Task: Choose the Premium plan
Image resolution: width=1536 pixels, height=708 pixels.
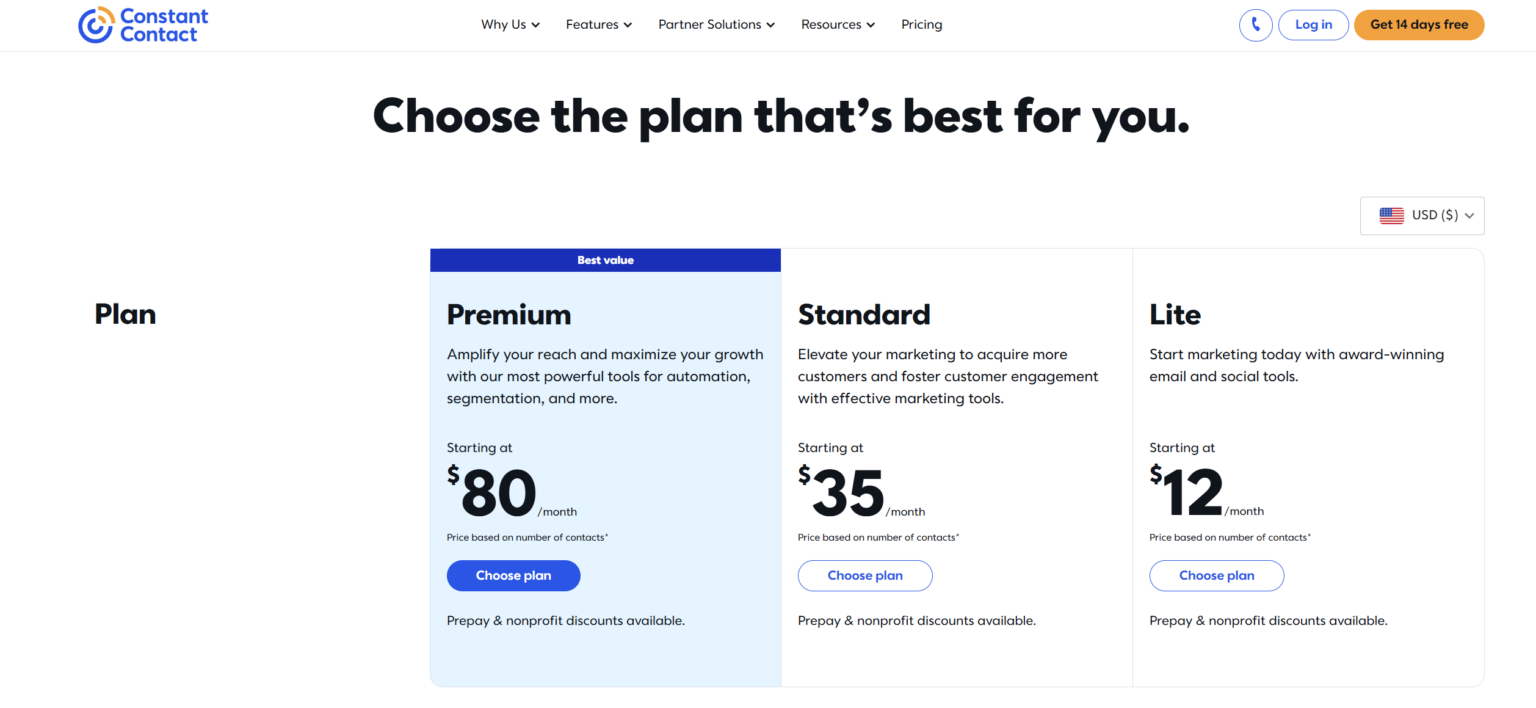Action: coord(513,575)
